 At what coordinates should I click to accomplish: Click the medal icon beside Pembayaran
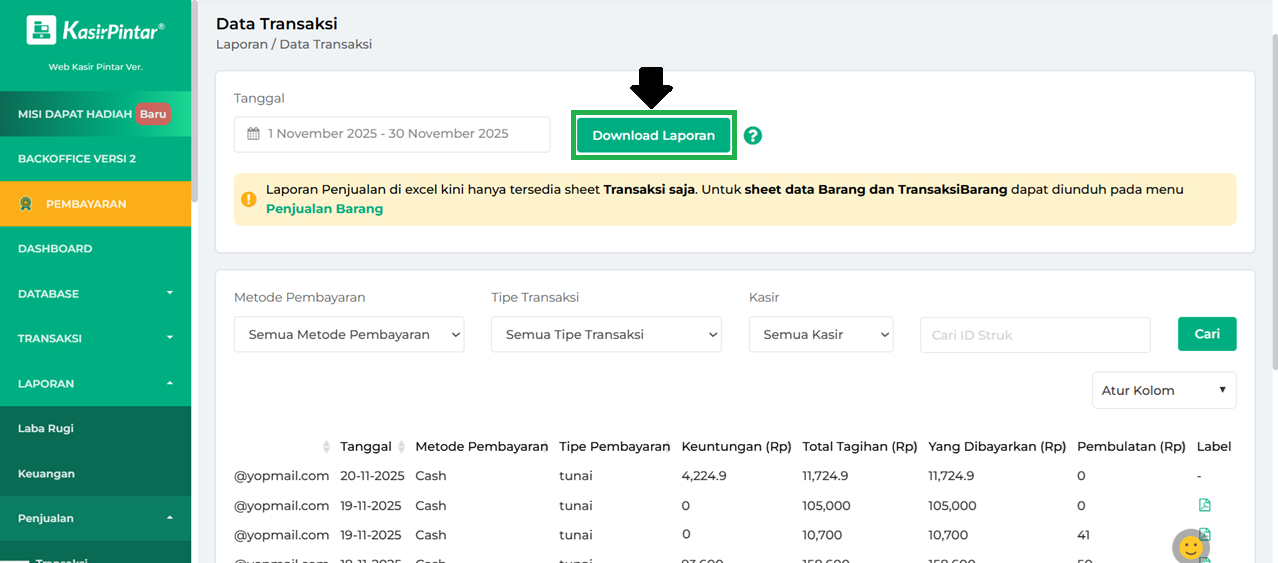(26, 204)
